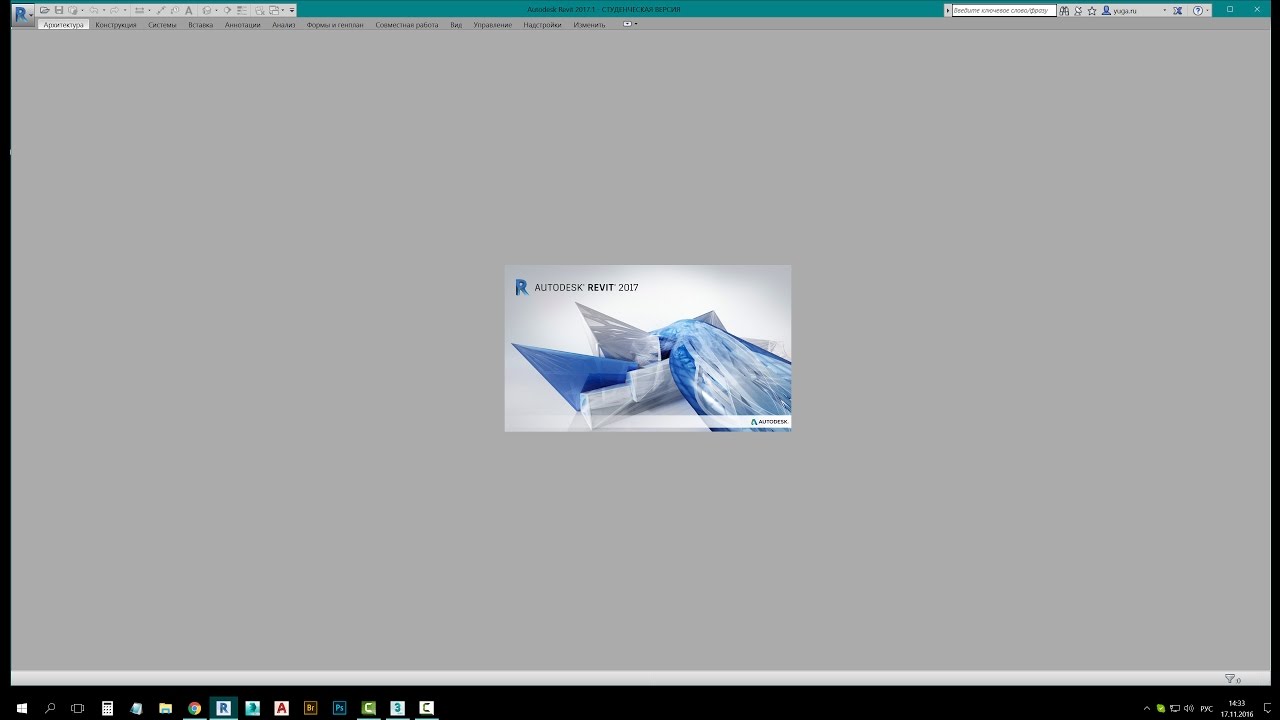The image size is (1280, 720).
Task: Open Task View from the taskbar
Action: 78,708
